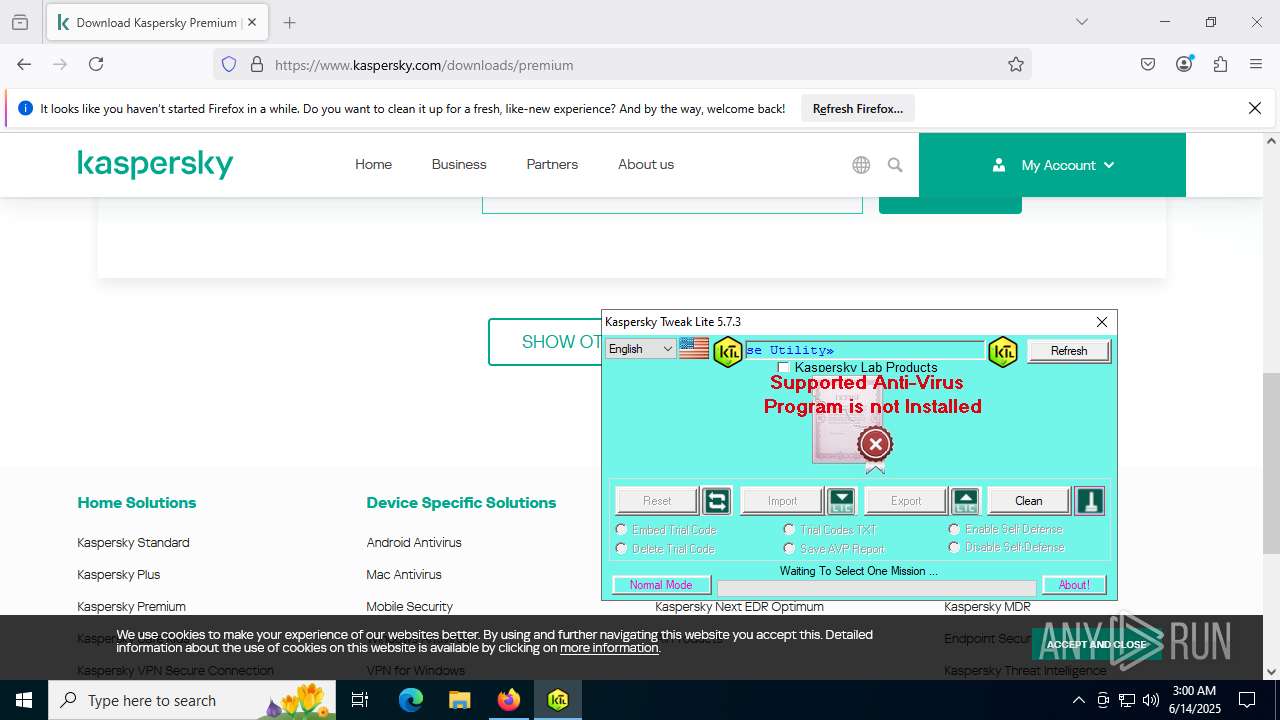
Task: Open Firefox recent browsing view icon
Action: (20, 22)
